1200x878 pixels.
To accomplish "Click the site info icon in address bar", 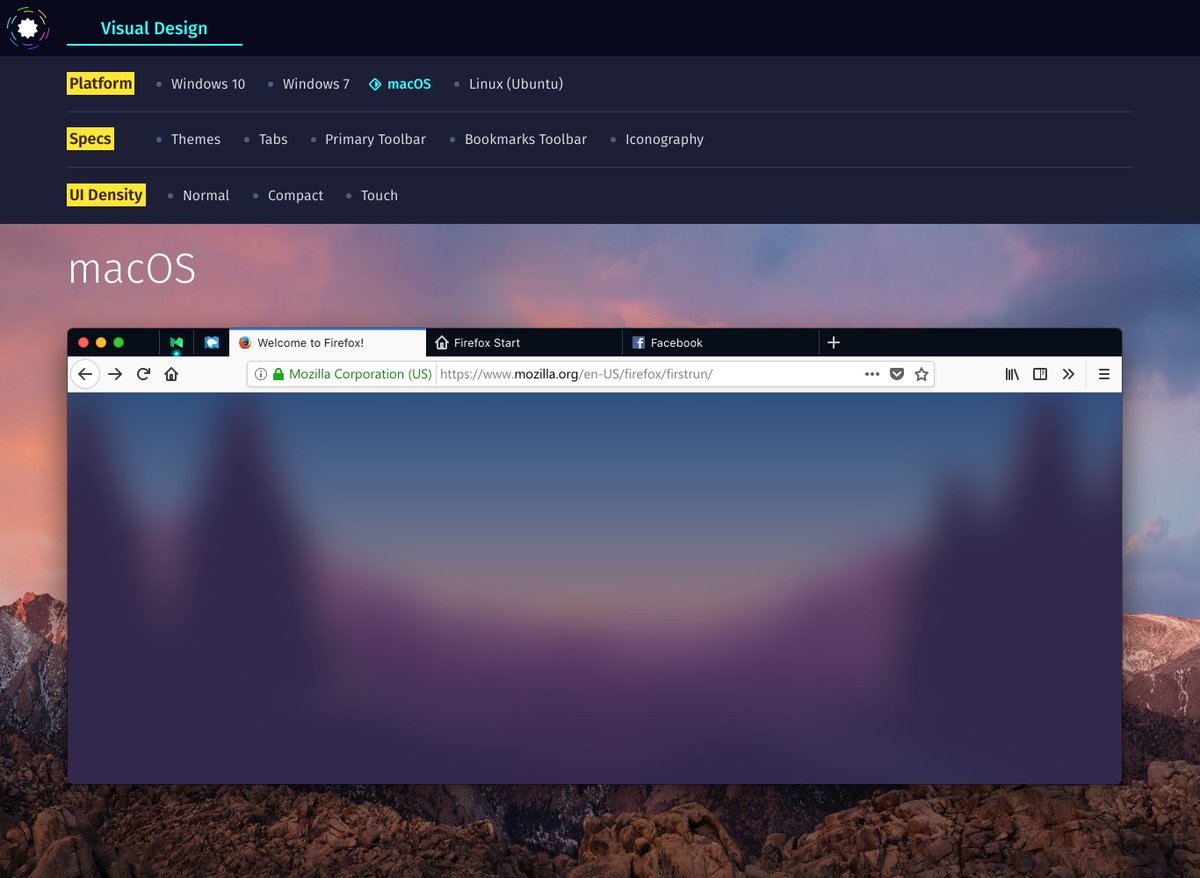I will click(x=261, y=374).
